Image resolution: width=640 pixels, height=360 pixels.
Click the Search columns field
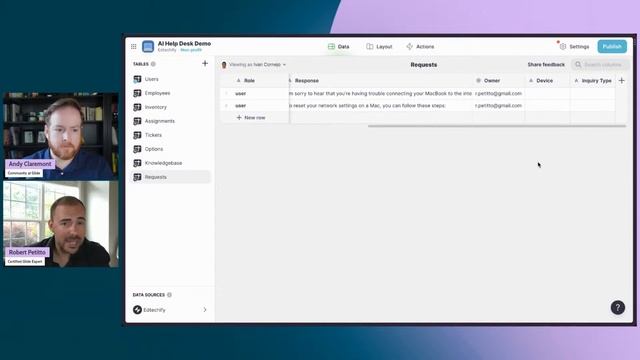click(600, 64)
